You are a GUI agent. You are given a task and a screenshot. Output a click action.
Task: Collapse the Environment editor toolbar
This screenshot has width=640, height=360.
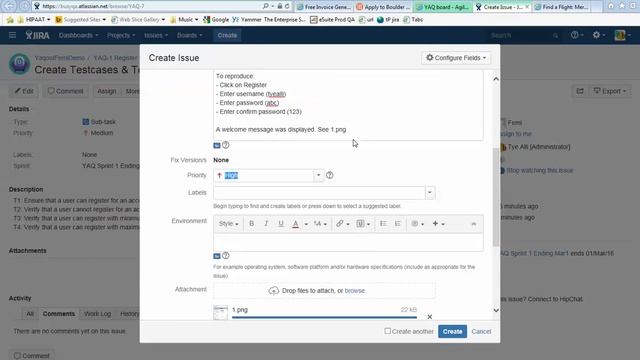[473, 224]
